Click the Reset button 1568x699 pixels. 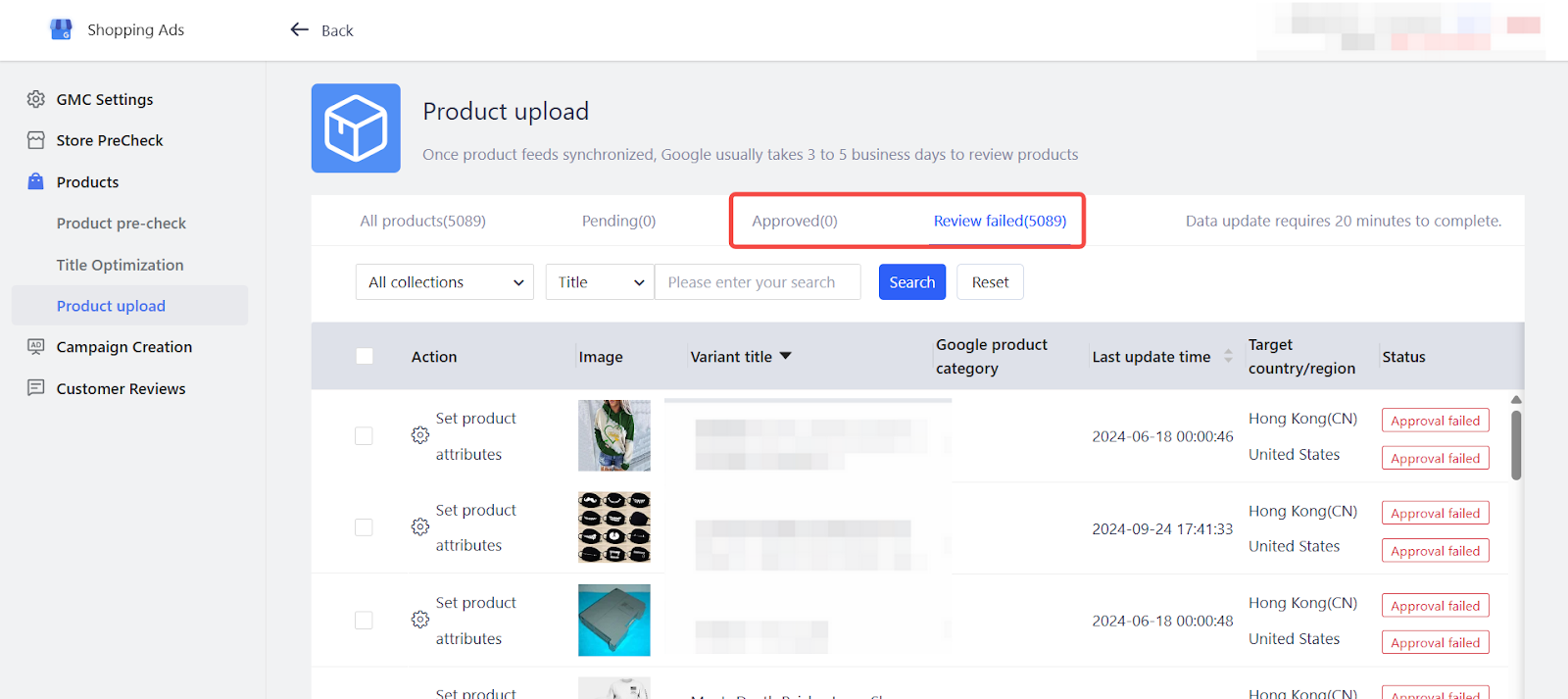[x=990, y=282]
